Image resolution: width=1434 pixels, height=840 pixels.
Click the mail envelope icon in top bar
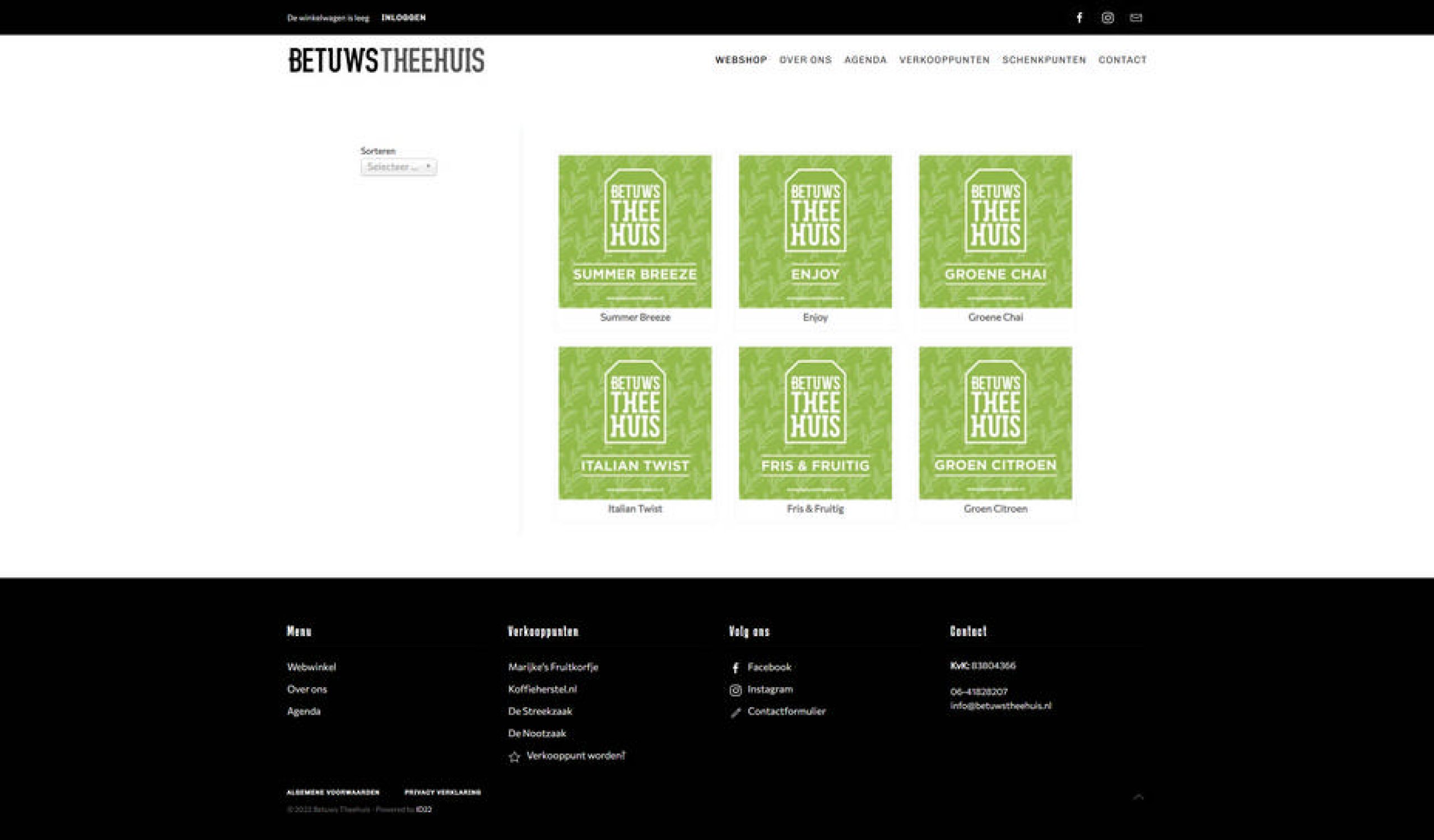pos(1136,17)
